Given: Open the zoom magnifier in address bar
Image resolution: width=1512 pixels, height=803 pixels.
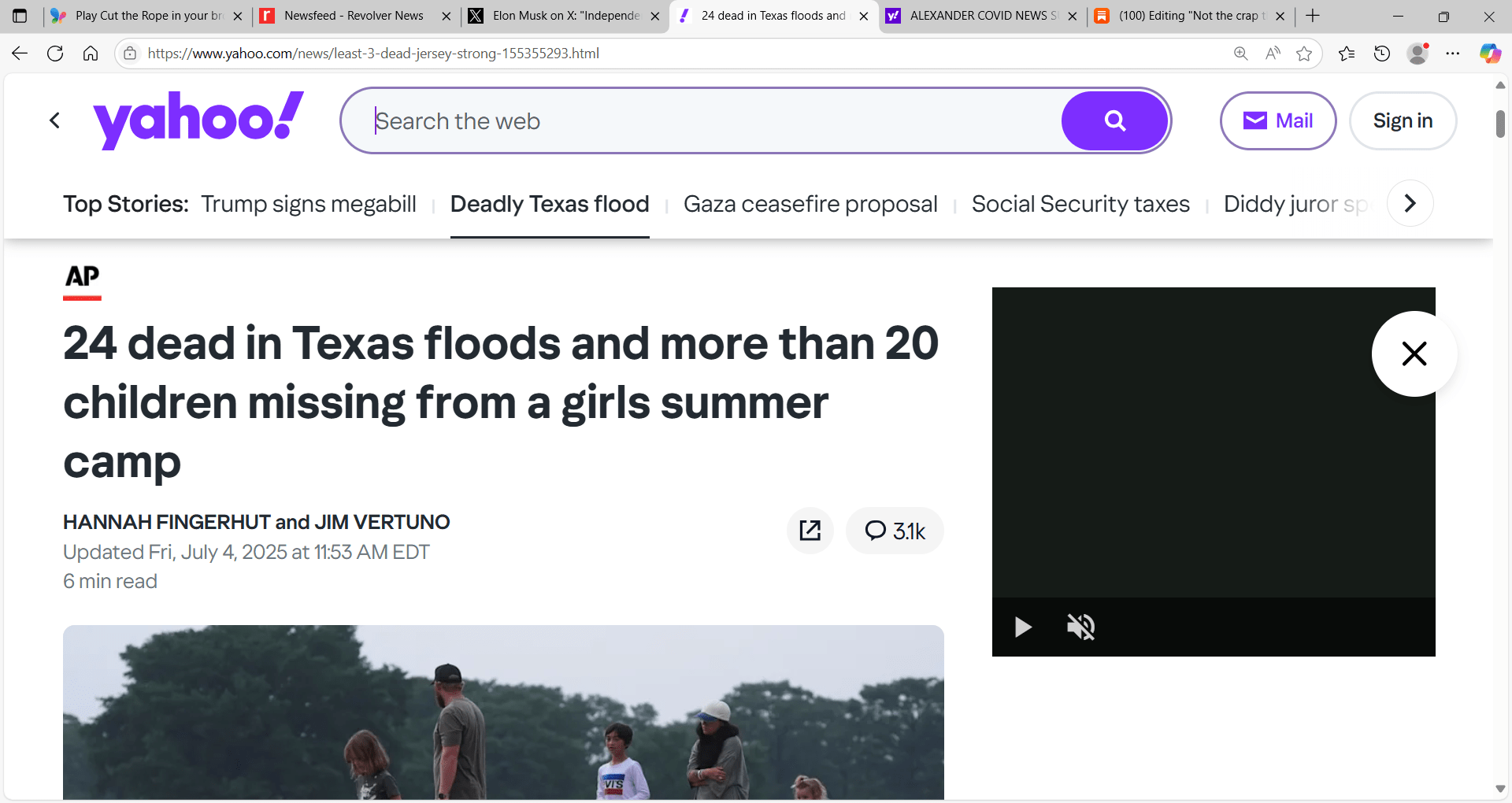Looking at the screenshot, I should tap(1240, 54).
